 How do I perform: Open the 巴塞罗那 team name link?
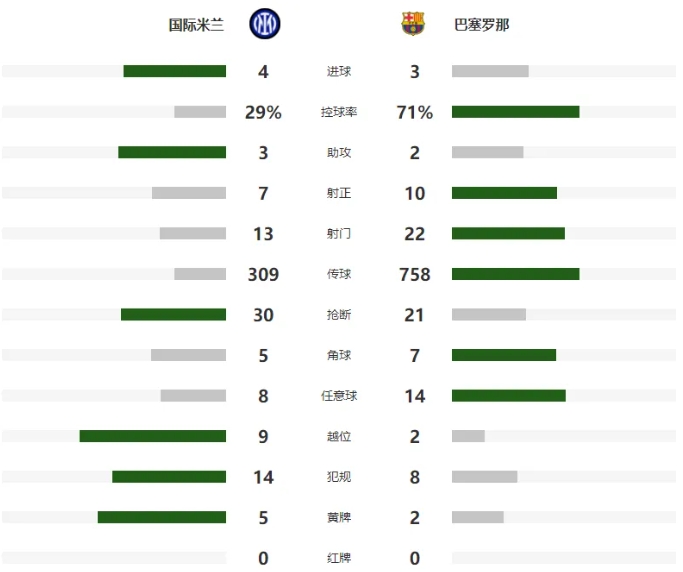pos(481,25)
